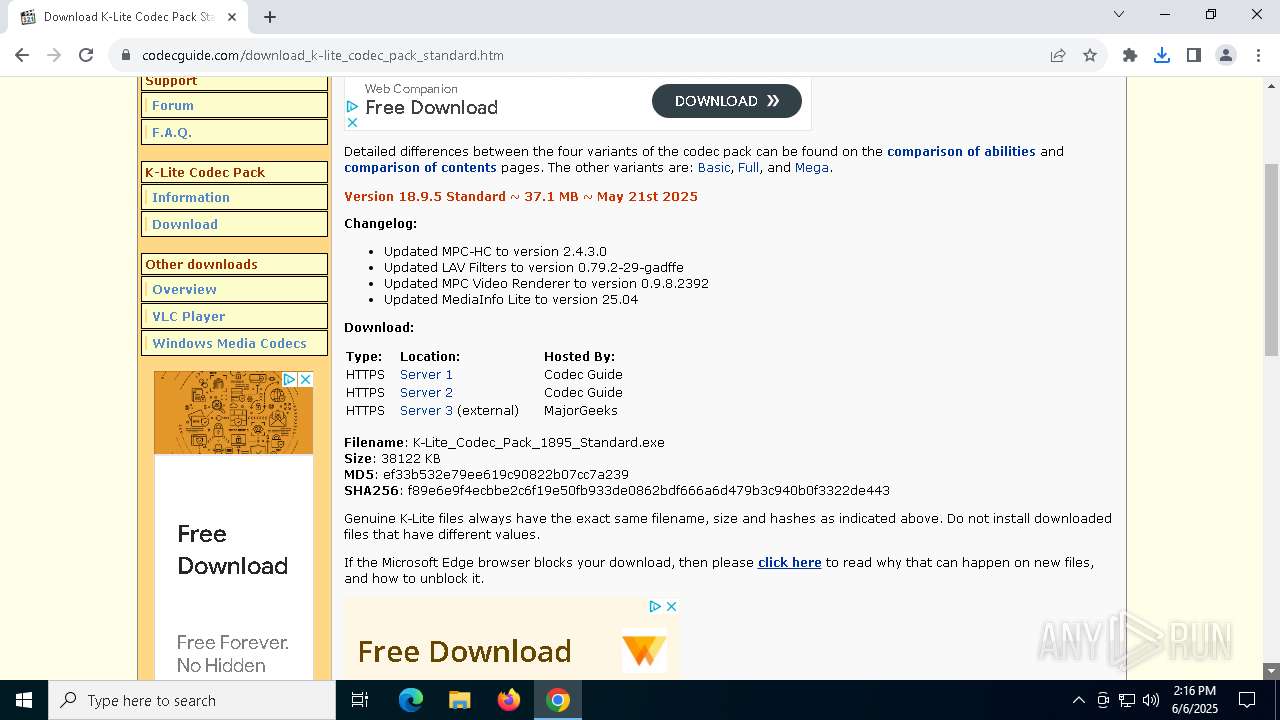Image resolution: width=1280 pixels, height=720 pixels.
Task: Download from Server 2
Action: 426,392
